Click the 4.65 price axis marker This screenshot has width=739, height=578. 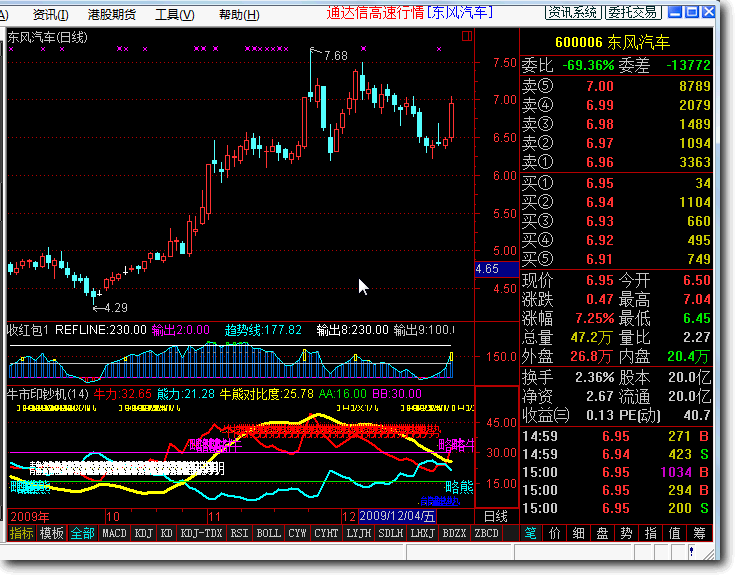pos(496,269)
